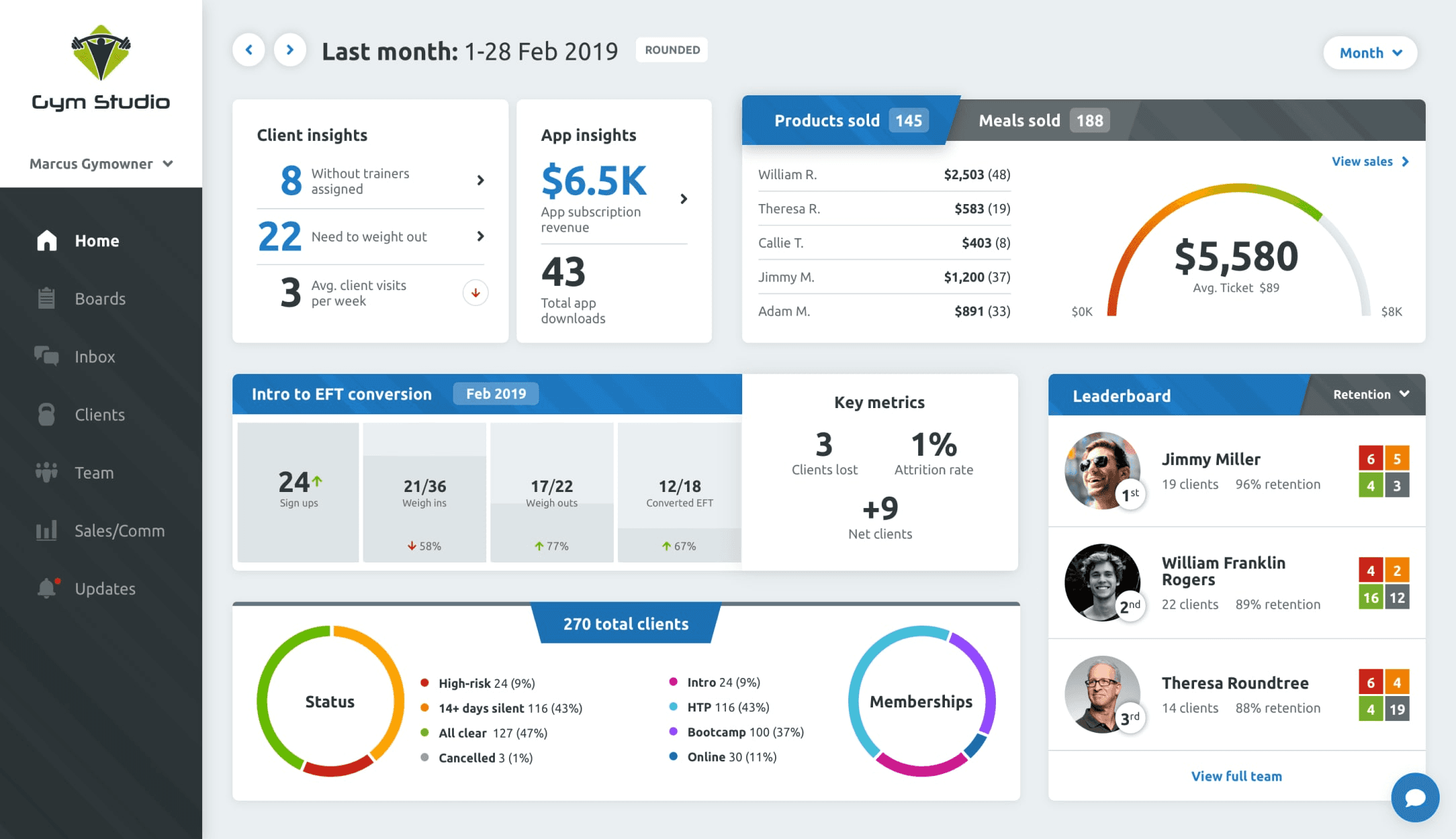Image resolution: width=1456 pixels, height=839 pixels.
Task: Click the Inbox chat bubbles icon
Action: click(46, 356)
